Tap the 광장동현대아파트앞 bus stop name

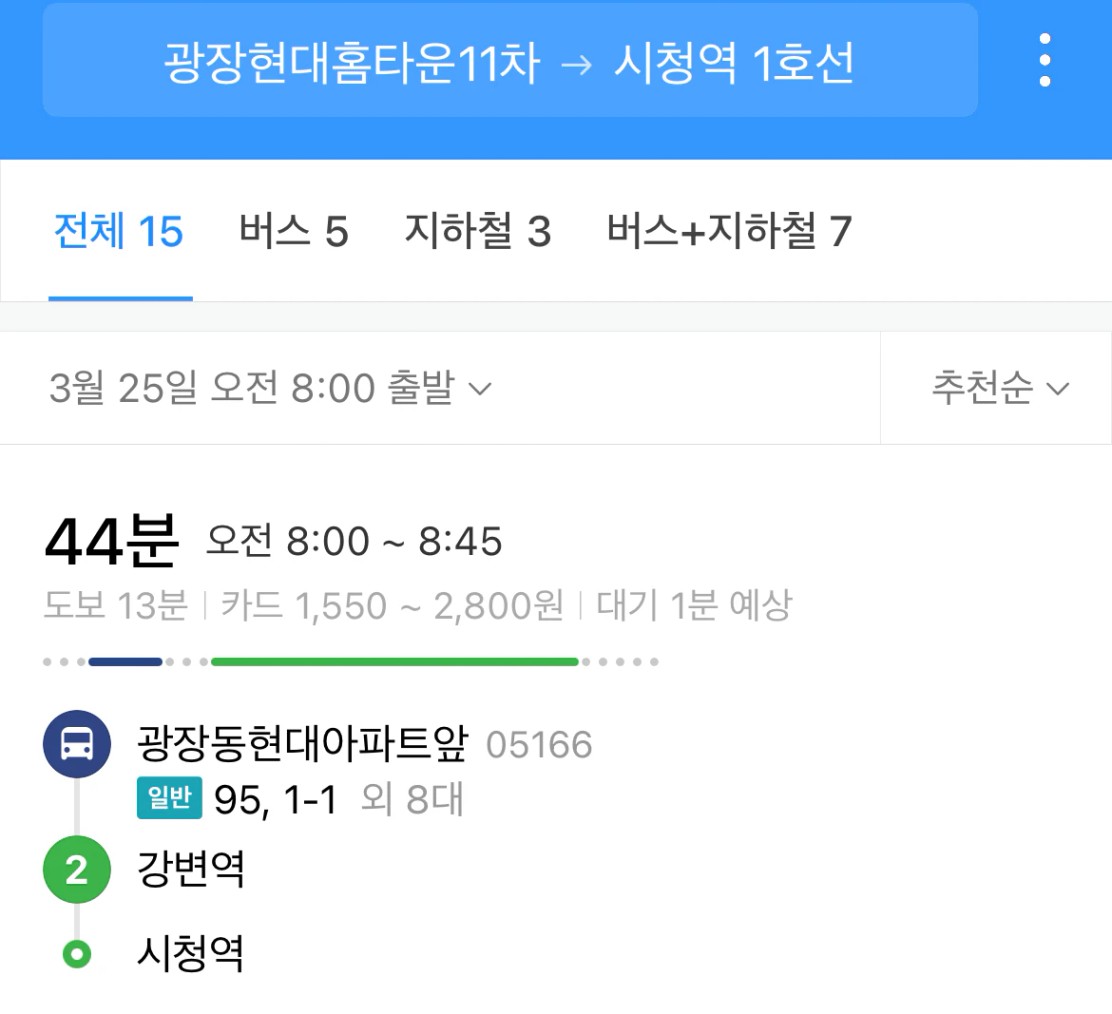(x=302, y=744)
